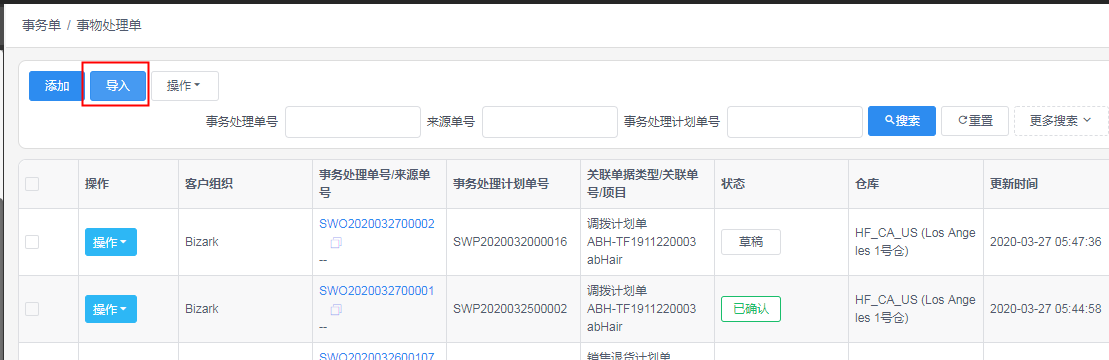Image resolution: width=1109 pixels, height=360 pixels.
Task: Click the 草稿 status badge
Action: point(751,242)
